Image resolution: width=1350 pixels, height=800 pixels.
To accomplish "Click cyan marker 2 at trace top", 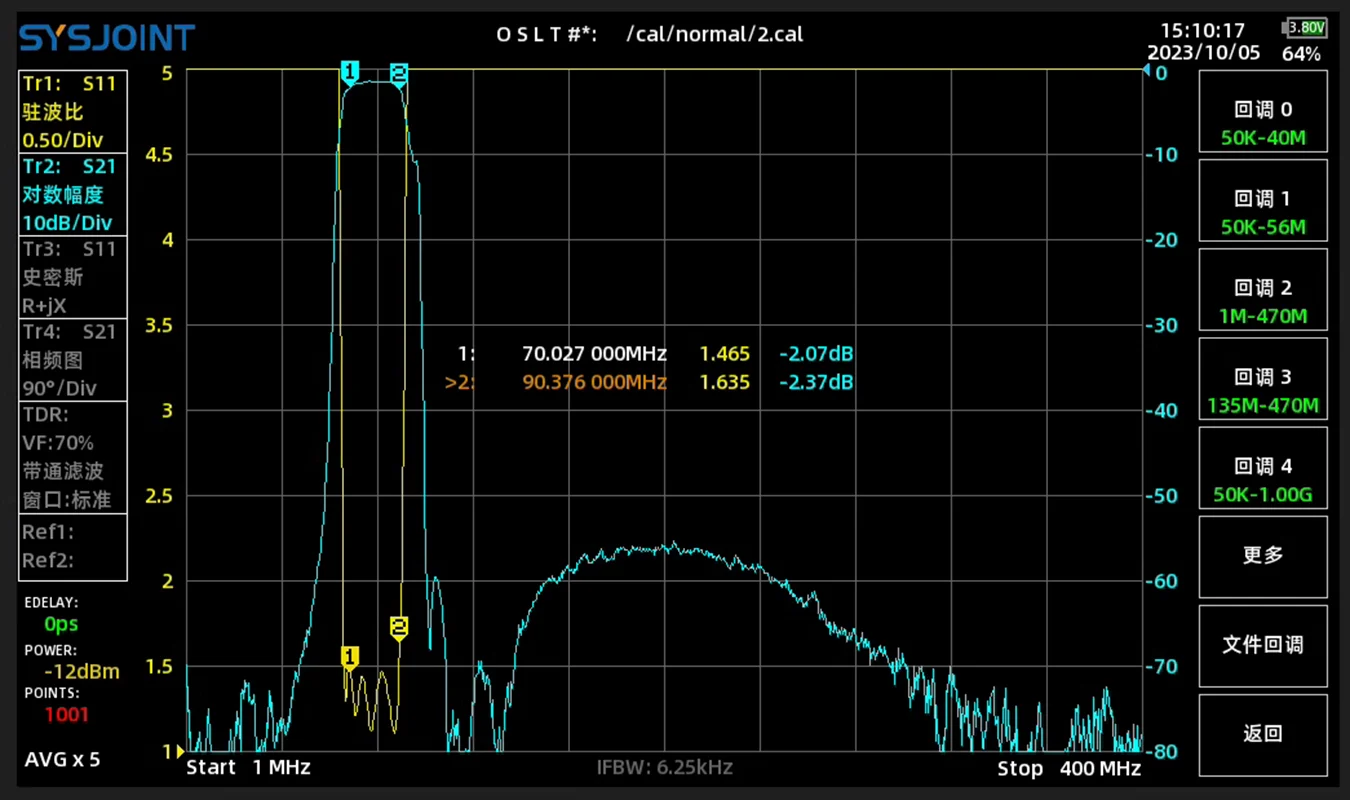I will pyautogui.click(x=399, y=73).
